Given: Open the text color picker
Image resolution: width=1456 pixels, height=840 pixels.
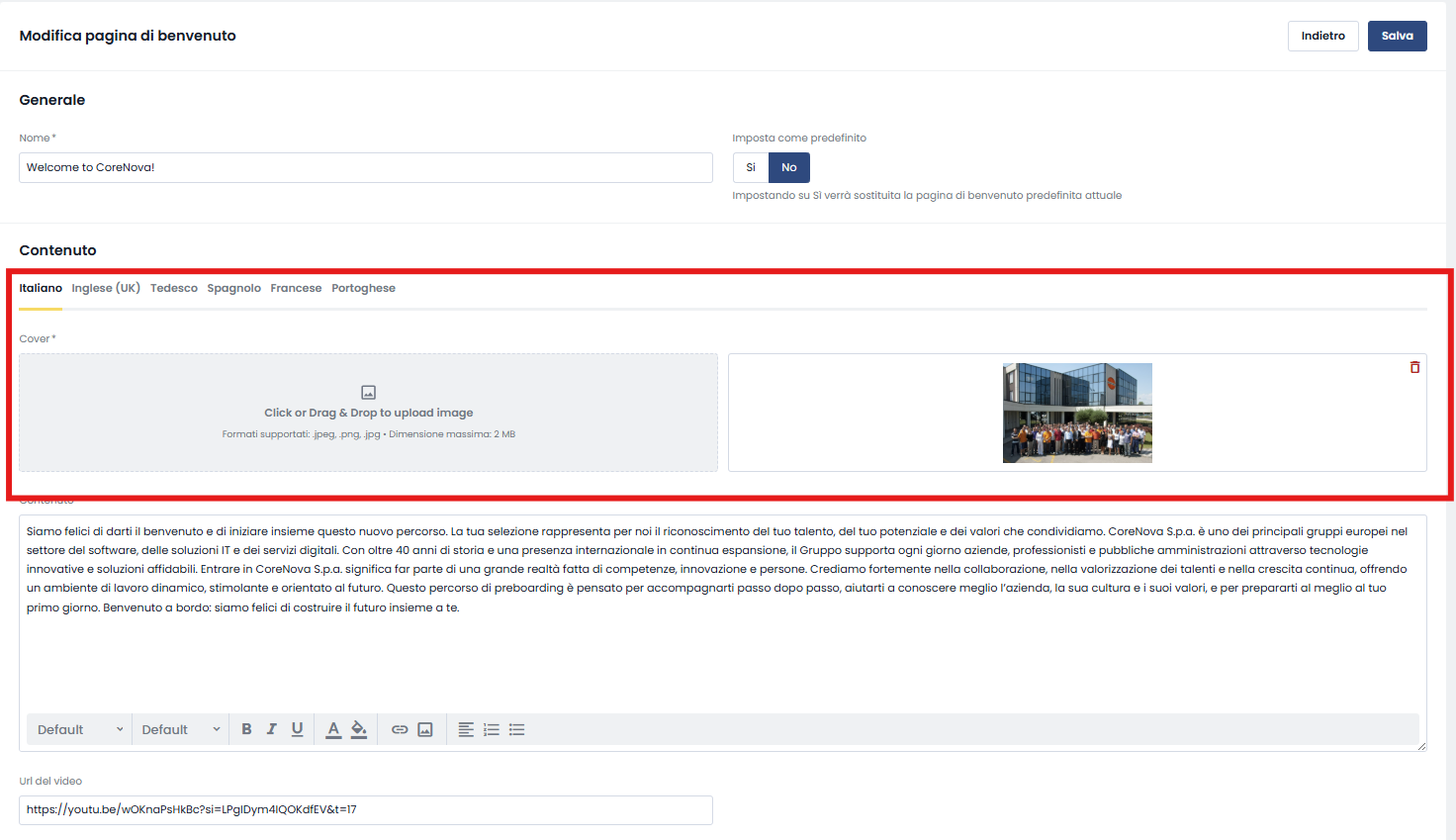Looking at the screenshot, I should (x=333, y=729).
